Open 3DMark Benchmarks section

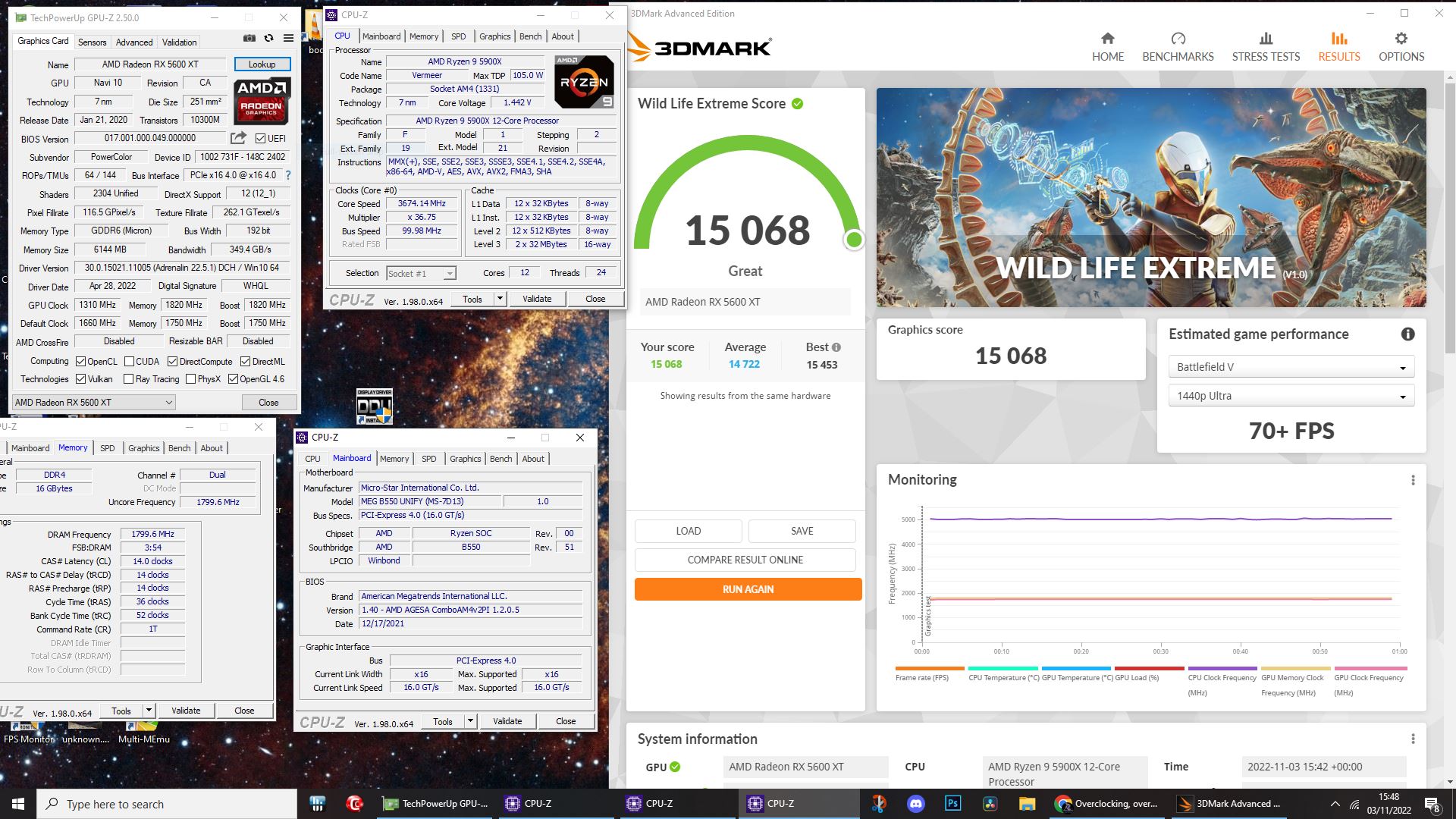(1178, 47)
